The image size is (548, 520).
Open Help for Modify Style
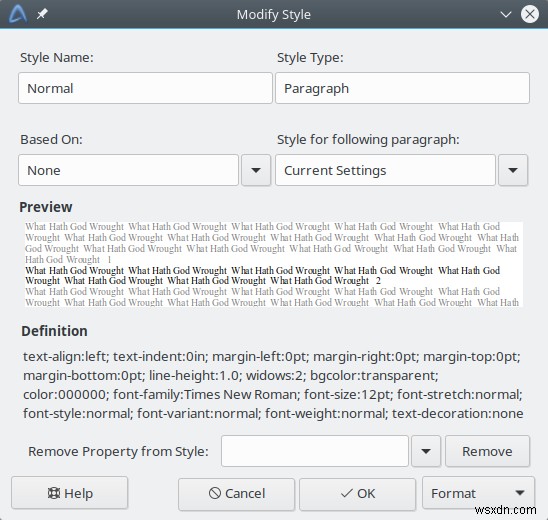[70, 493]
